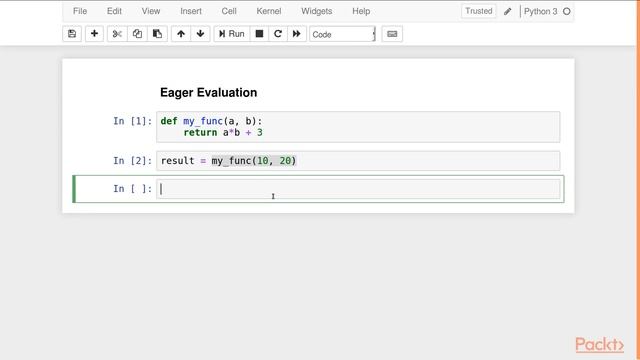Click the kernel idle circle indicator

pos(567,11)
